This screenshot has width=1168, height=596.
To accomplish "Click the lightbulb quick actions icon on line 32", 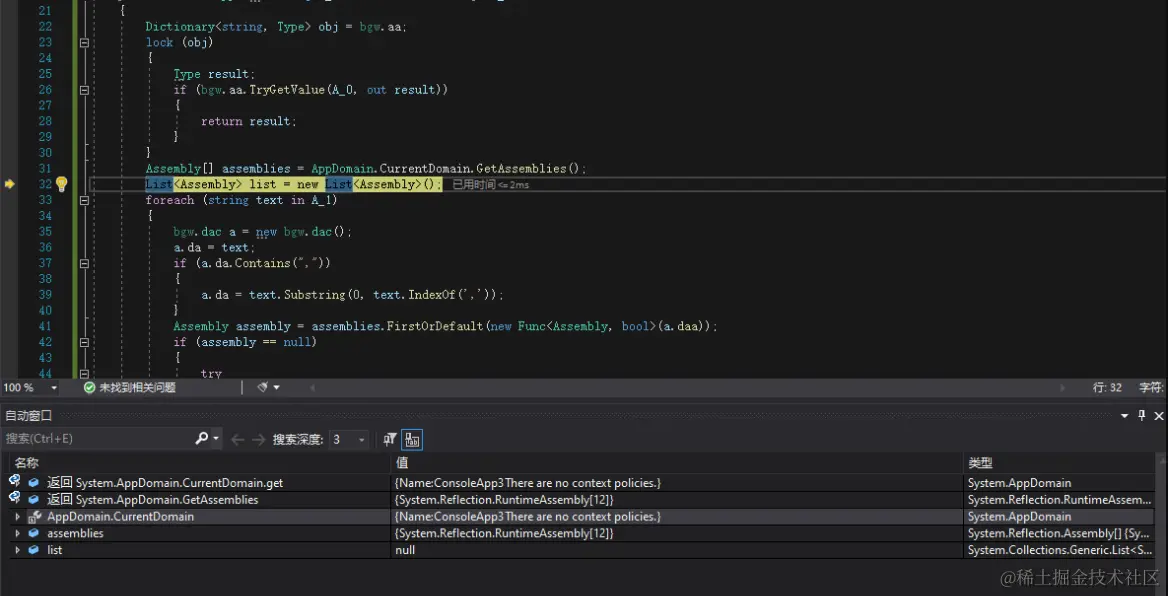I will tap(62, 184).
